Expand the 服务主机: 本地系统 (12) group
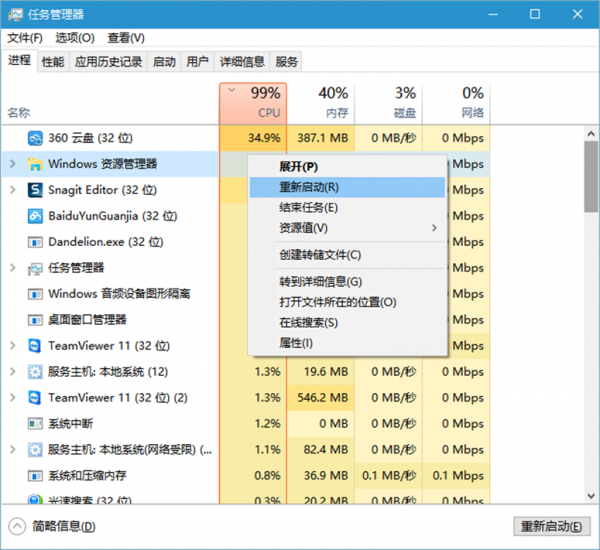 pos(13,372)
